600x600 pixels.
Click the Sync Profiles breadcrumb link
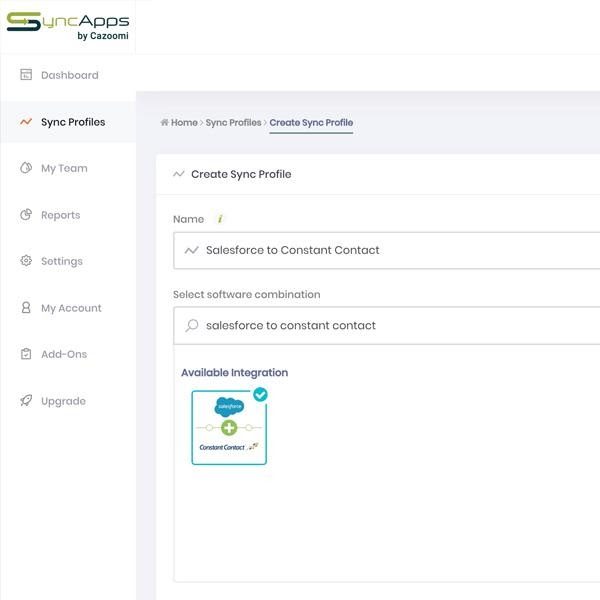click(x=233, y=122)
